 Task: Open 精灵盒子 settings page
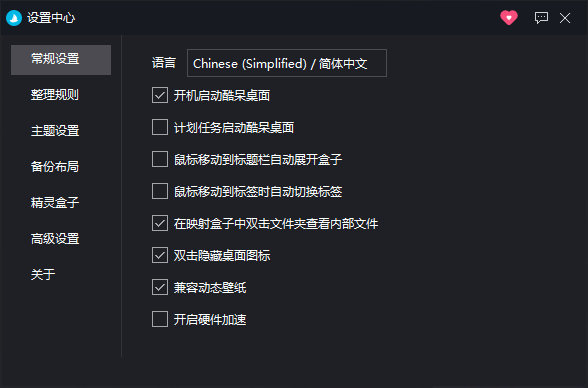click(x=55, y=202)
